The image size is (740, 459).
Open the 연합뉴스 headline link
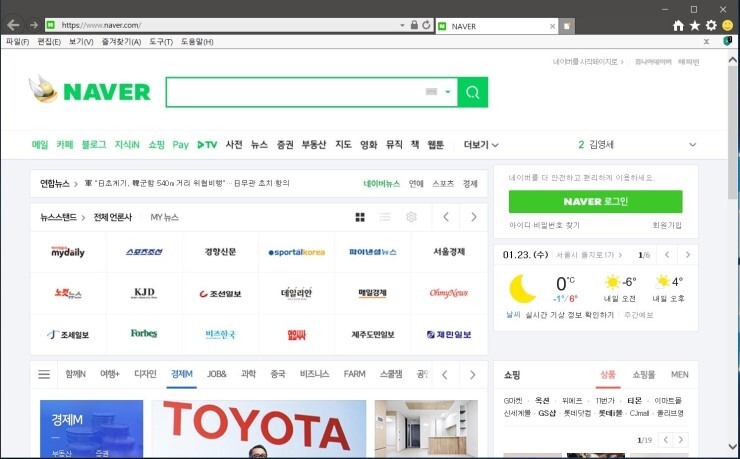click(x=187, y=183)
